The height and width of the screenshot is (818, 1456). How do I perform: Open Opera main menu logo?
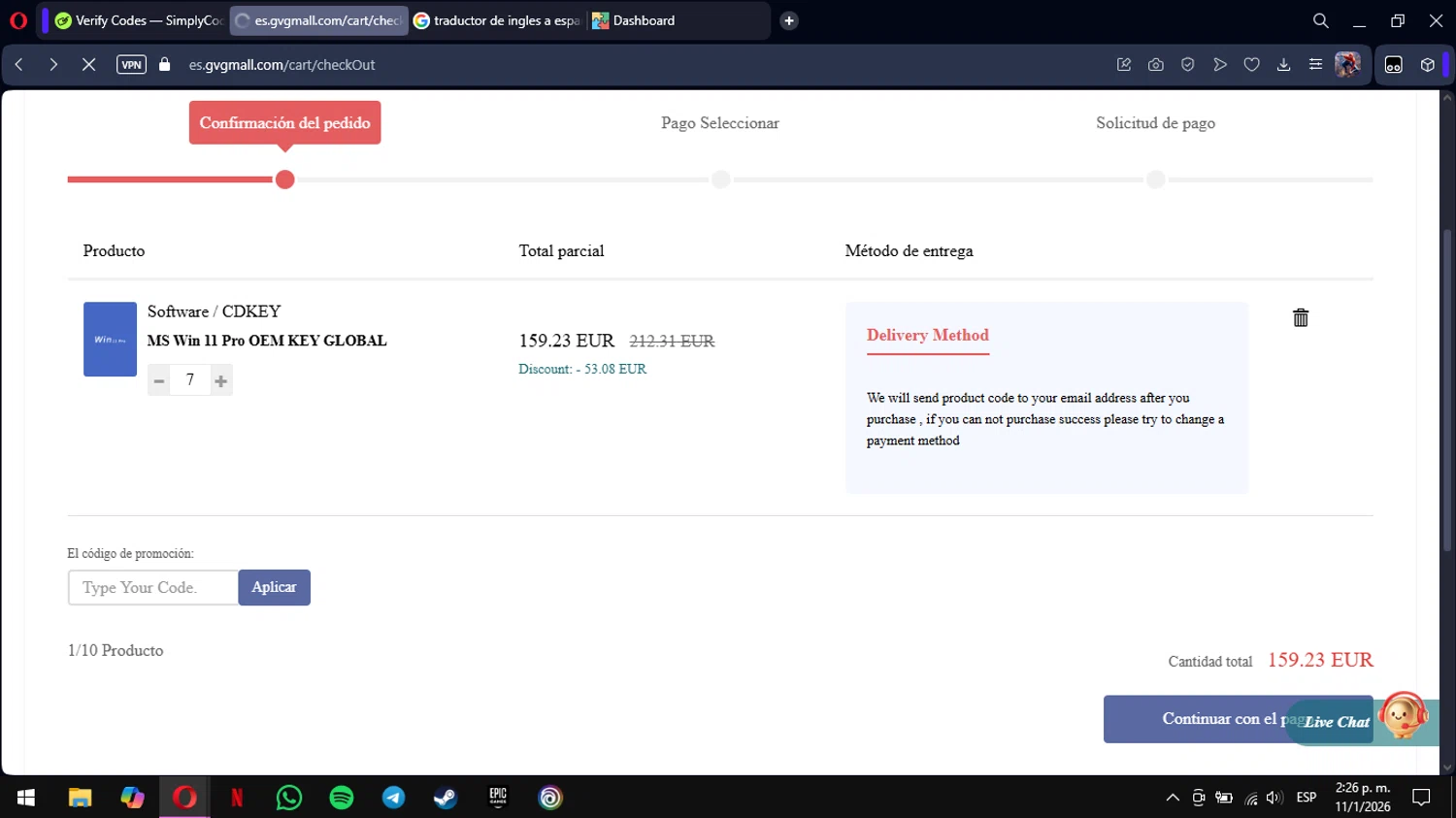(18, 20)
